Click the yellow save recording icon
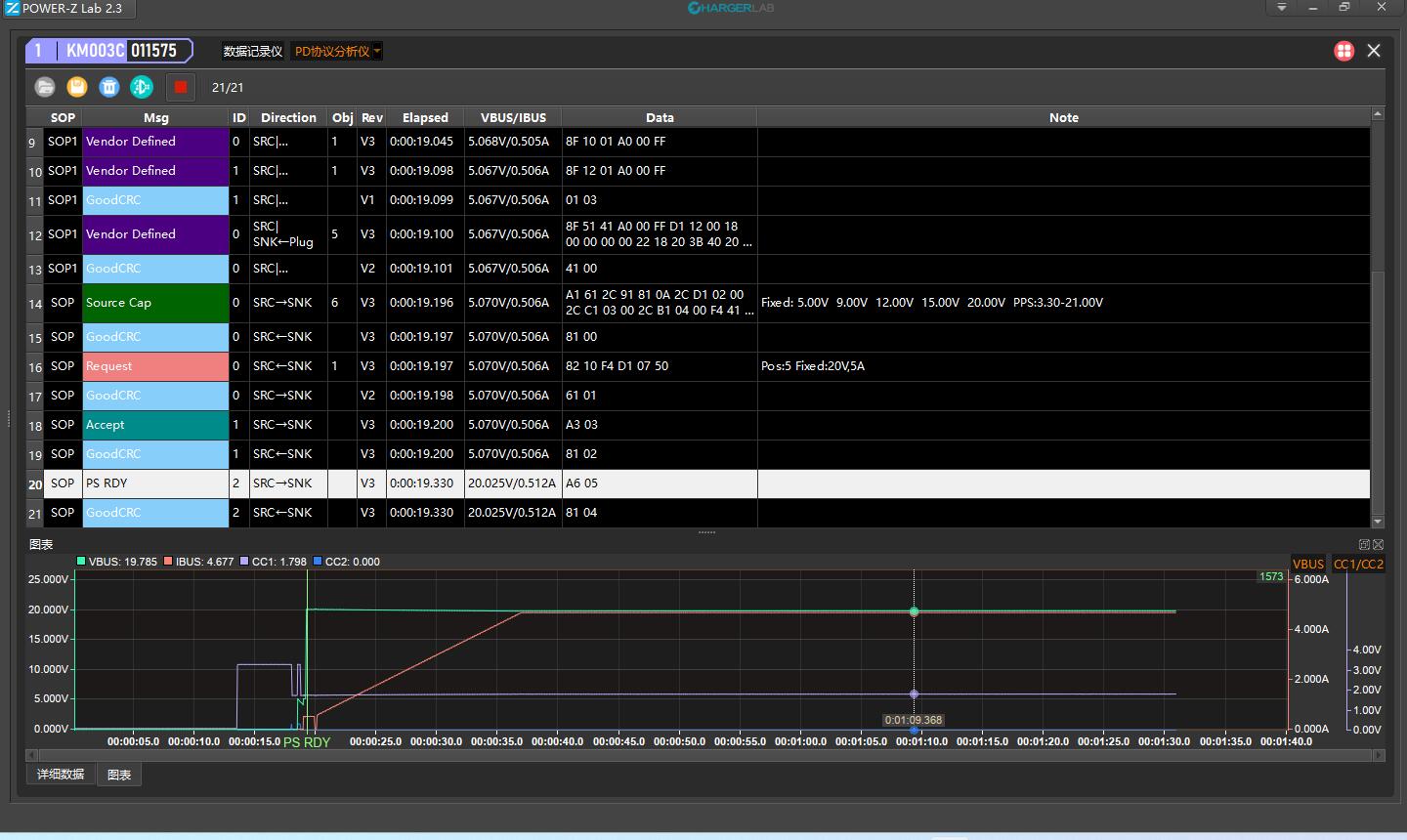 point(77,87)
